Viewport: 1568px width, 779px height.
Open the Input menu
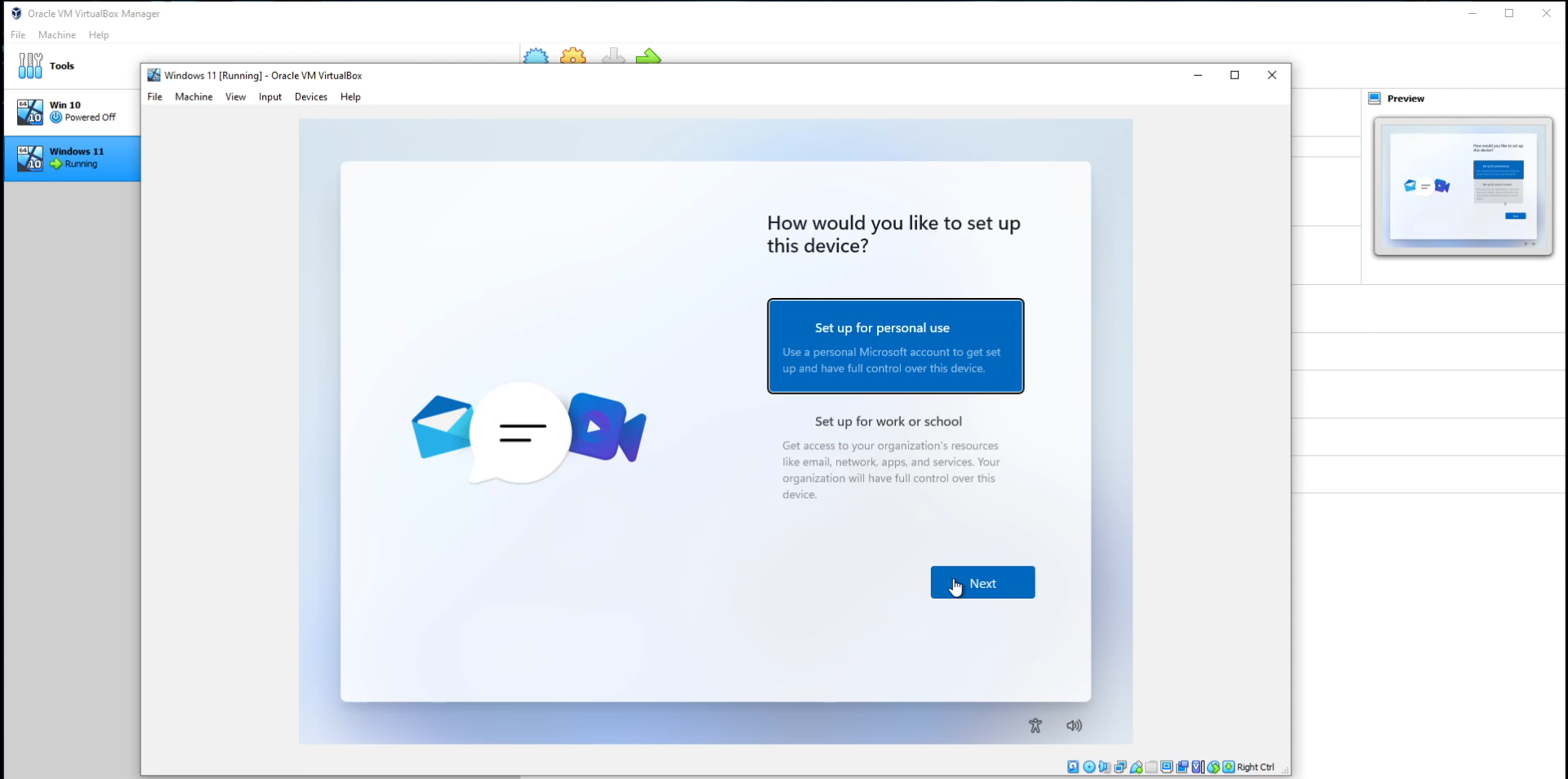click(270, 96)
